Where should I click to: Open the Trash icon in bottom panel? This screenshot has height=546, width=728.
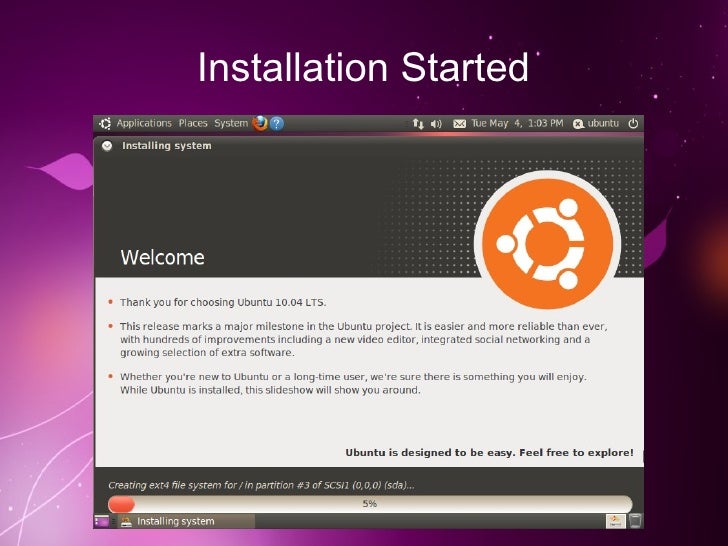click(635, 521)
